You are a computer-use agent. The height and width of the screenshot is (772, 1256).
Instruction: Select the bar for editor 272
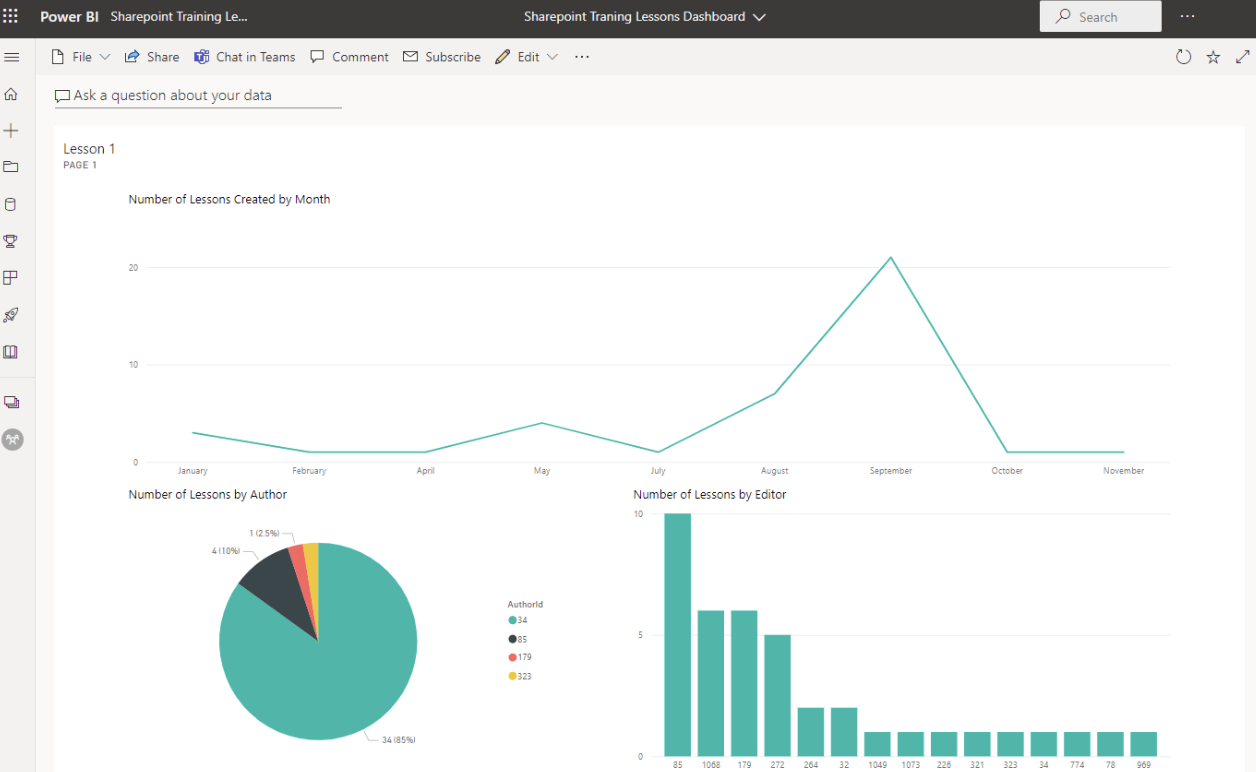pyautogui.click(x=778, y=695)
